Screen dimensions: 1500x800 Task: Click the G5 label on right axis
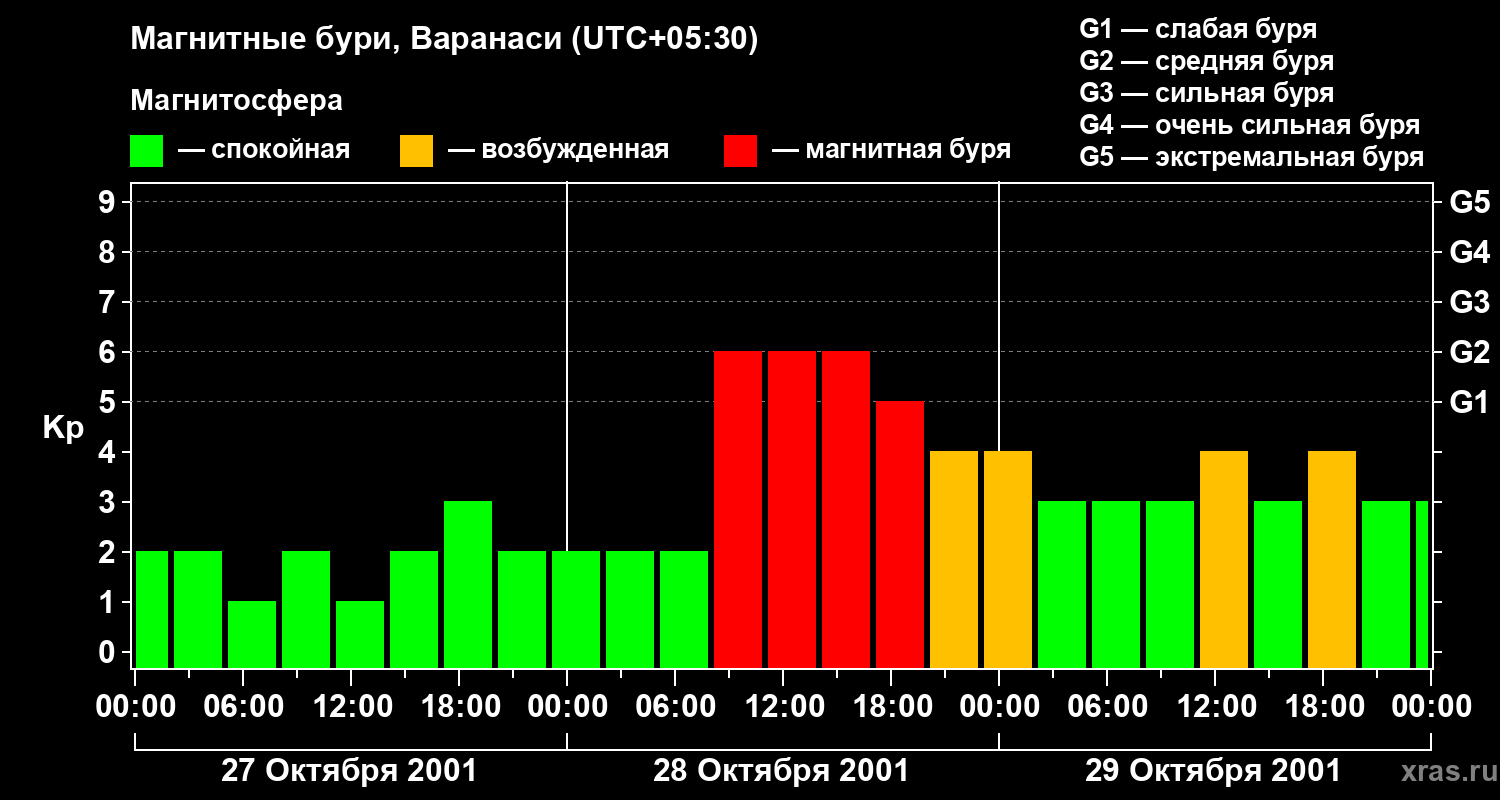pyautogui.click(x=1469, y=202)
